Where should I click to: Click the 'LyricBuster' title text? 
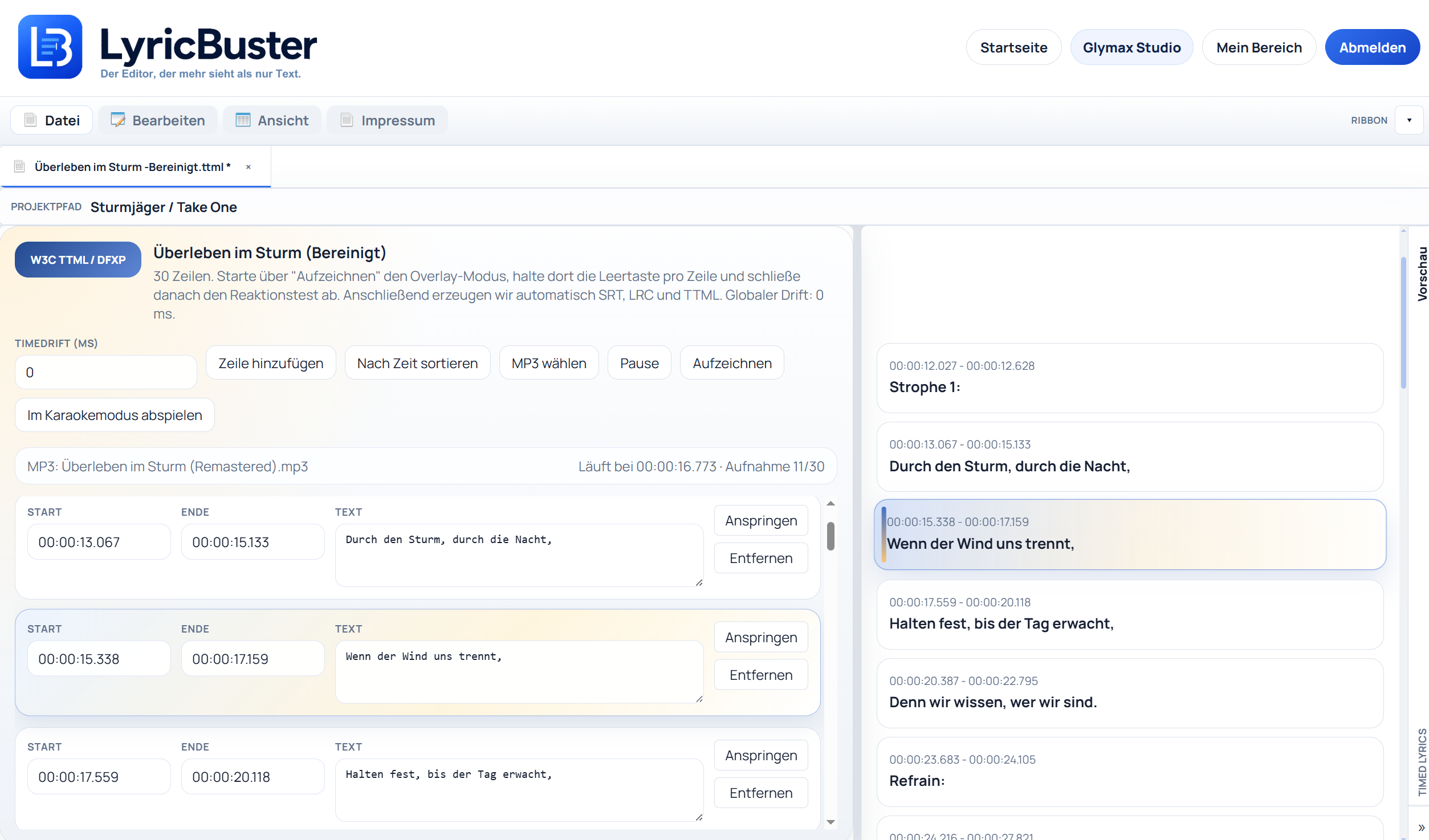point(208,44)
